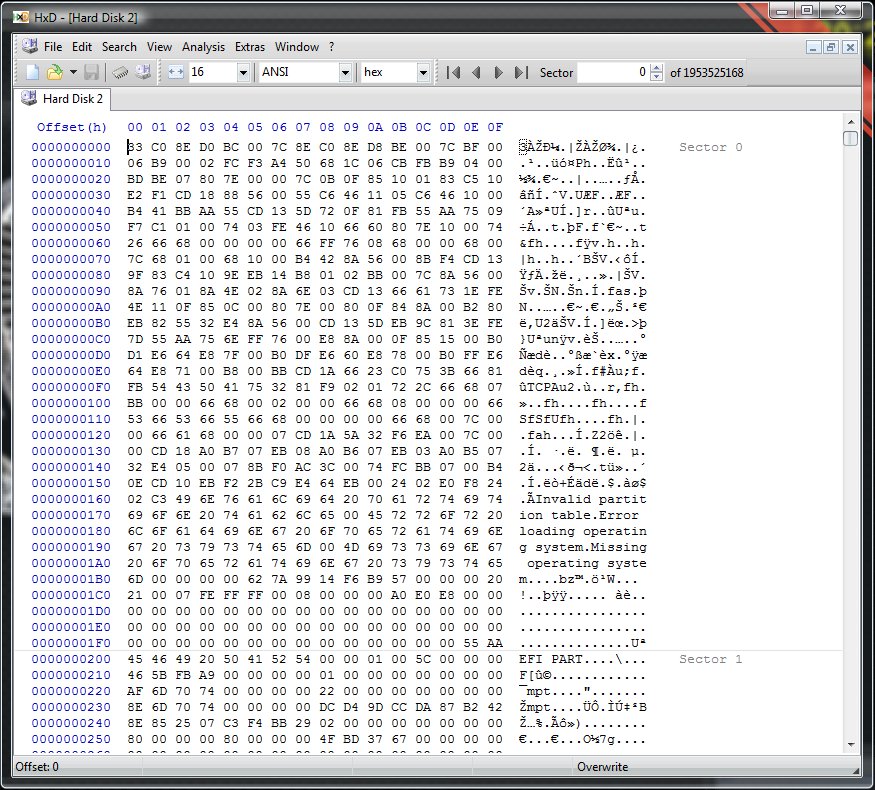Click the vertical scrollbar down arrow

tap(850, 745)
